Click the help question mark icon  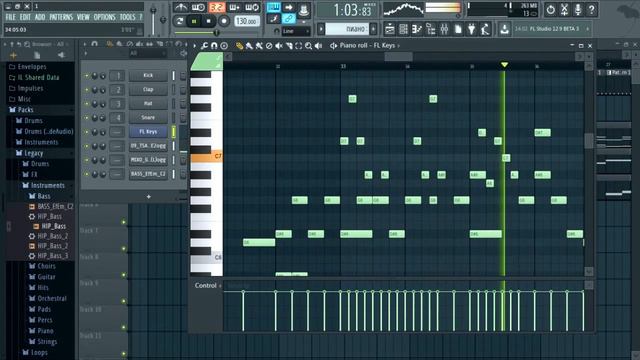pyautogui.click(x=591, y=9)
